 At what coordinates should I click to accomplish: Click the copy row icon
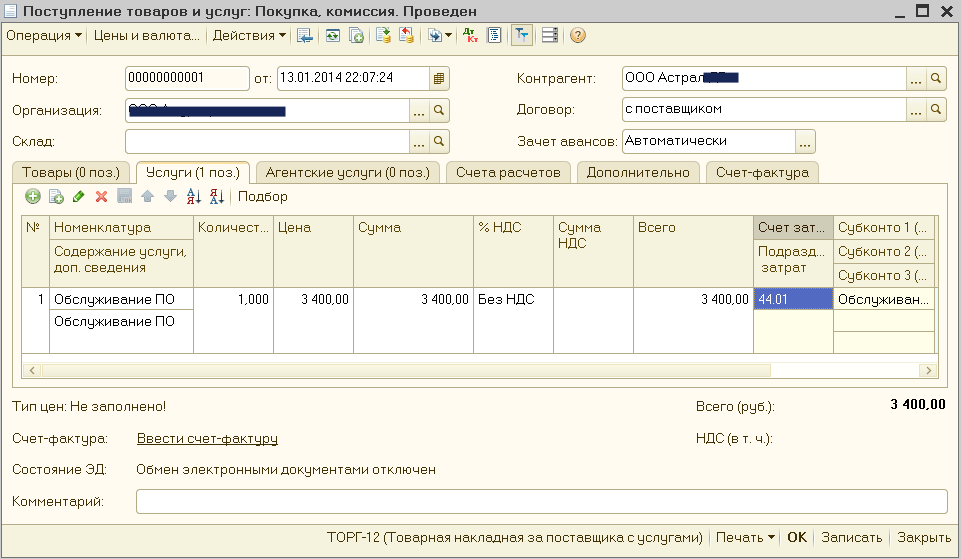click(x=56, y=197)
